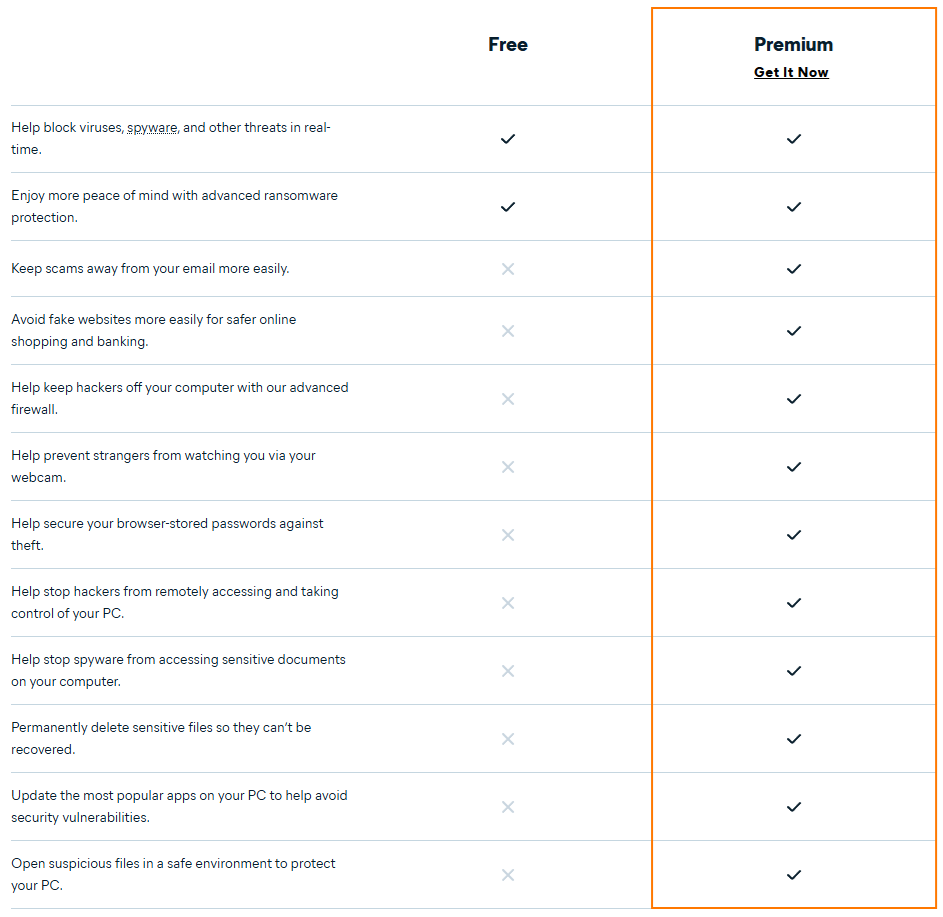
Task: Click the underlined word spyware in first row
Action: [152, 128]
